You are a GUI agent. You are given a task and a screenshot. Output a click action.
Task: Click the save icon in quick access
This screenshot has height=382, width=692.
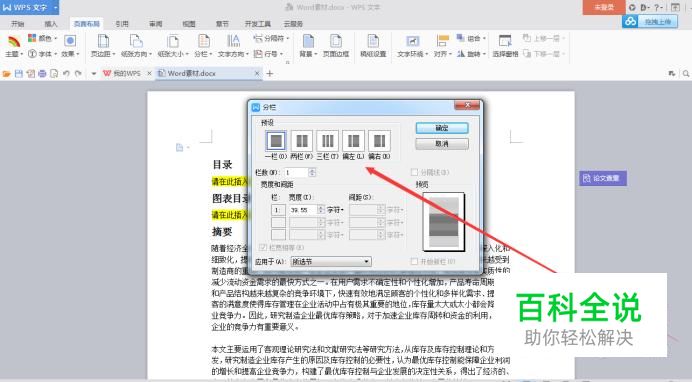(19, 74)
